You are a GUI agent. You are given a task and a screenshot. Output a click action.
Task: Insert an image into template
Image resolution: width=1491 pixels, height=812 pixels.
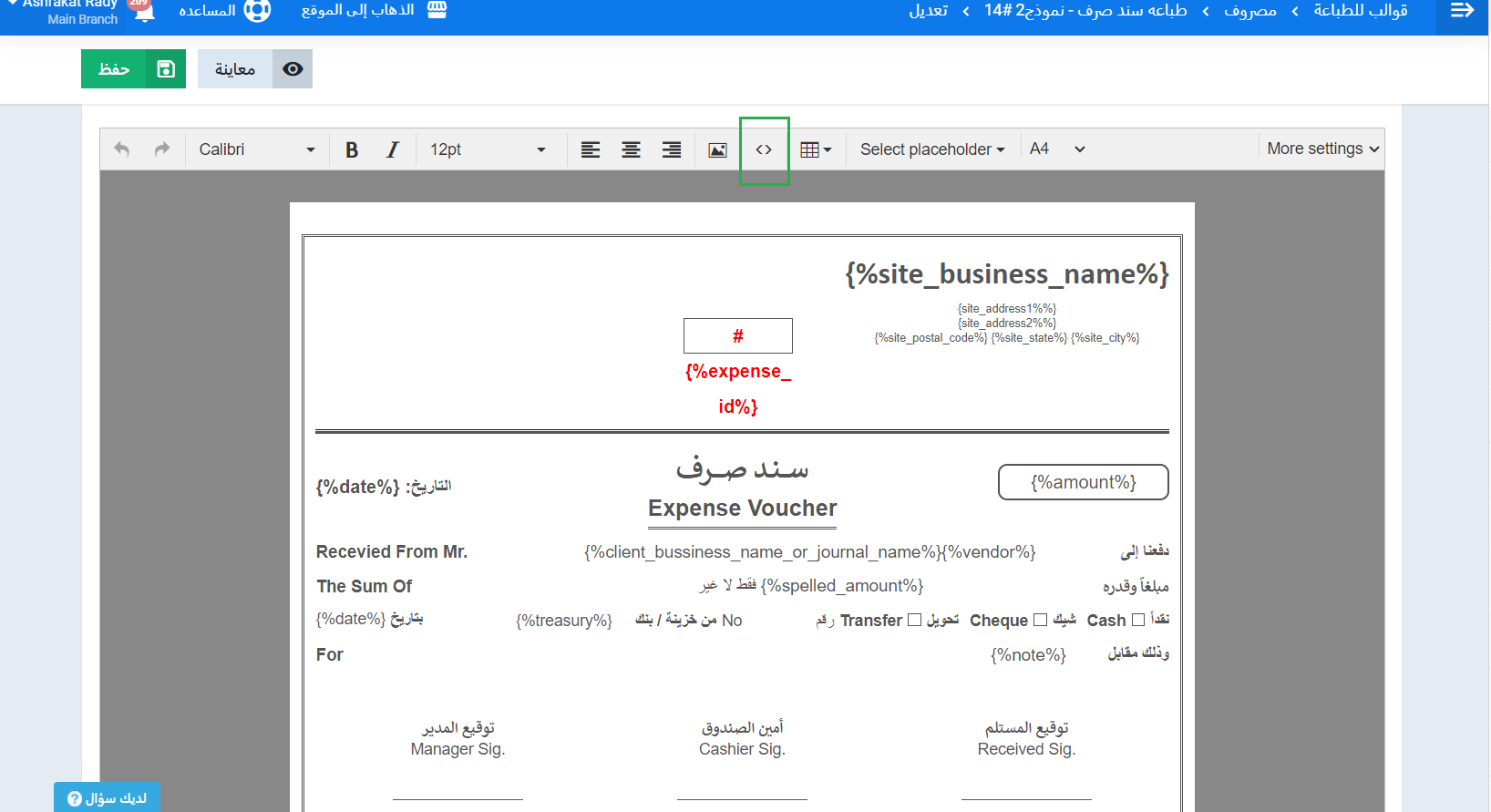(x=718, y=149)
